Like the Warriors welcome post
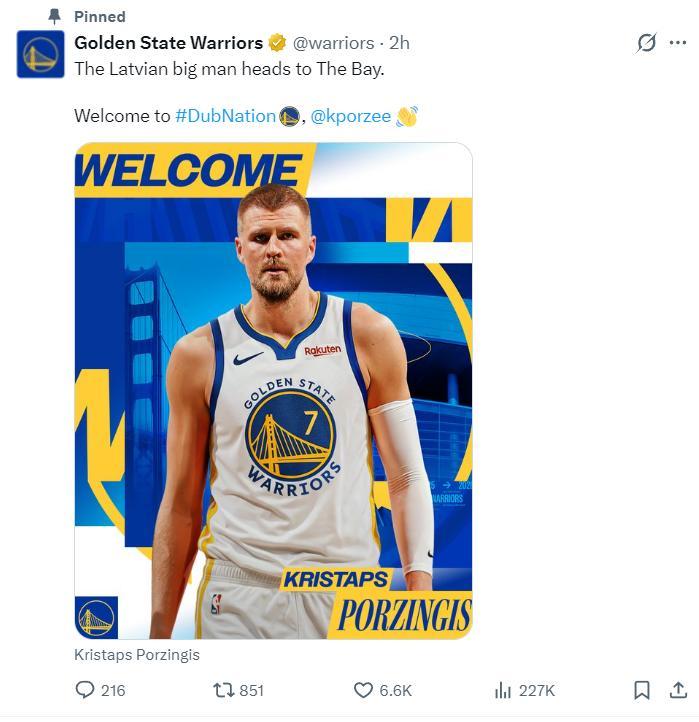The height and width of the screenshot is (722, 699). [364, 690]
